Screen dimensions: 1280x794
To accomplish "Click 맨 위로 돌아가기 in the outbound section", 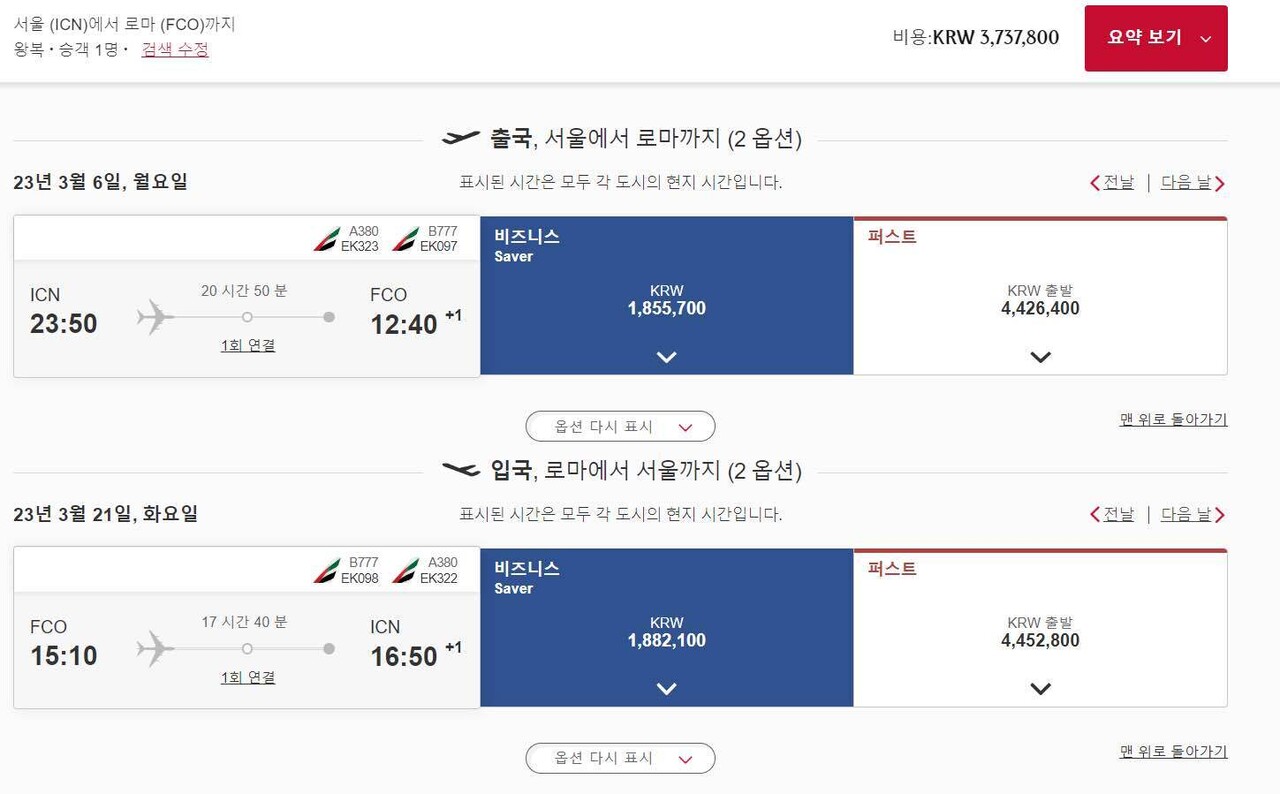I will [x=1172, y=420].
